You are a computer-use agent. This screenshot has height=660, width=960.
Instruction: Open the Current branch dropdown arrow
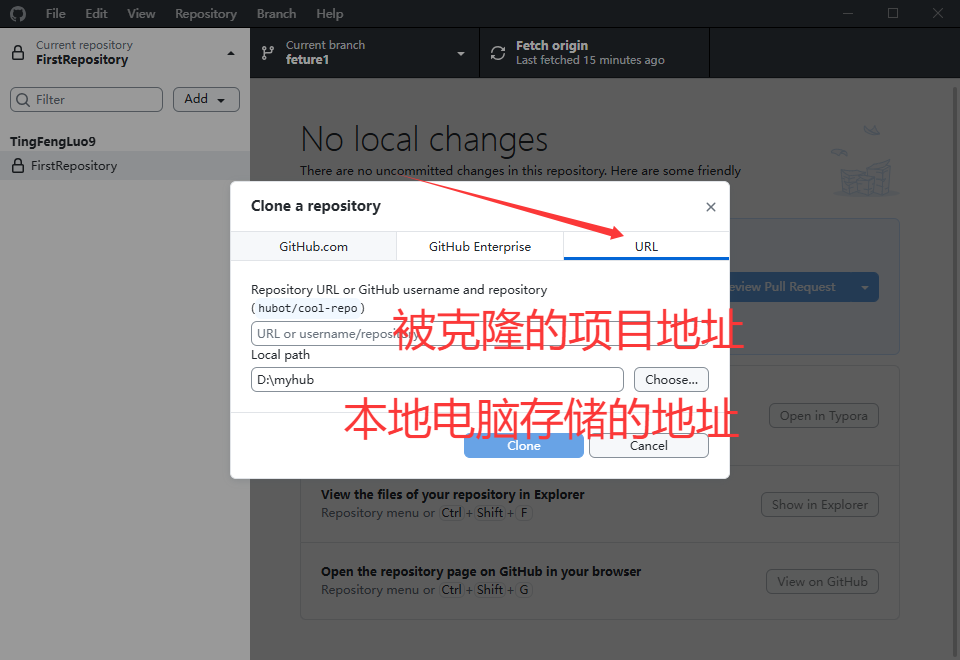click(x=461, y=53)
